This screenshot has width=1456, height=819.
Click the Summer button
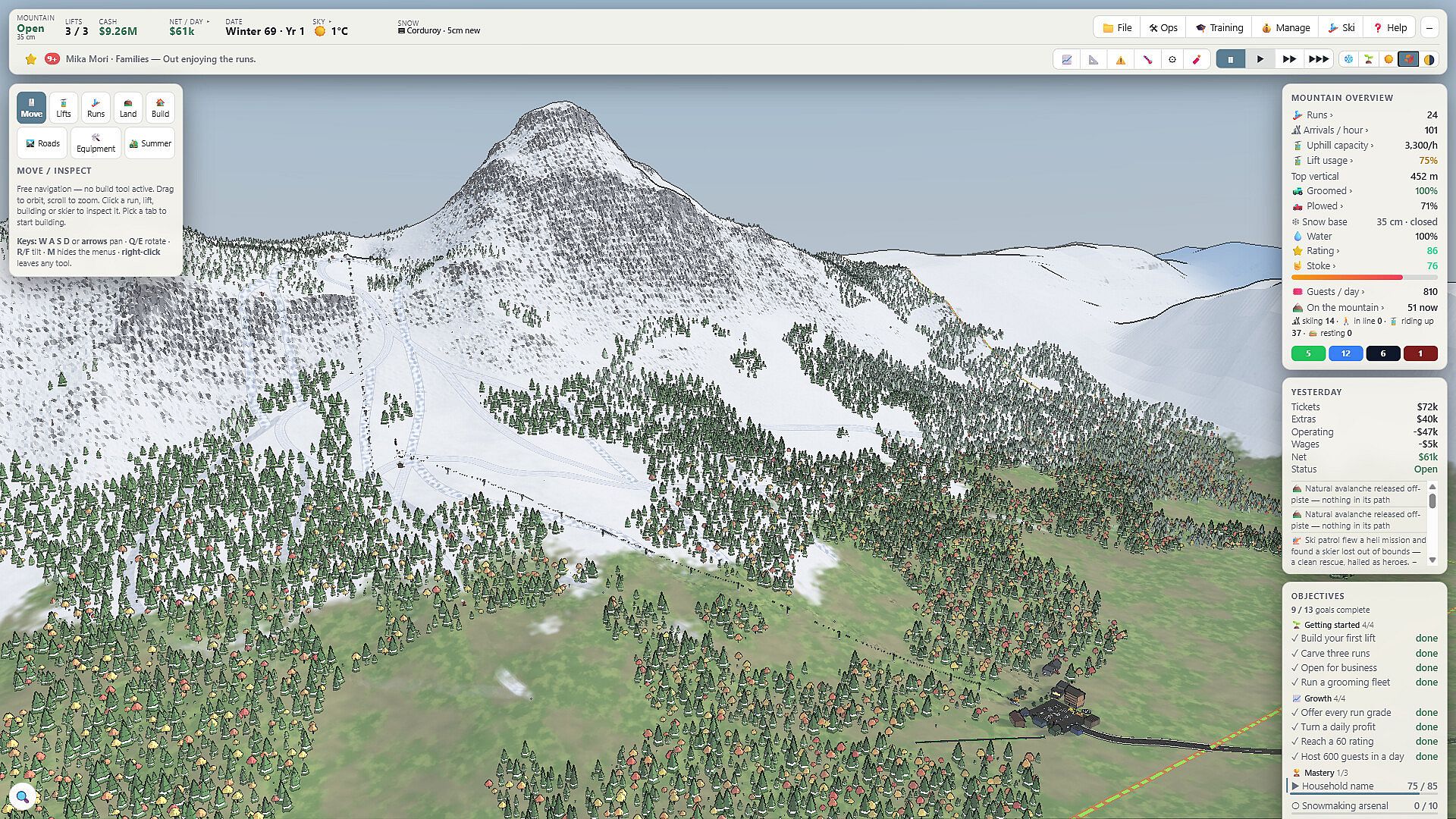pyautogui.click(x=149, y=143)
